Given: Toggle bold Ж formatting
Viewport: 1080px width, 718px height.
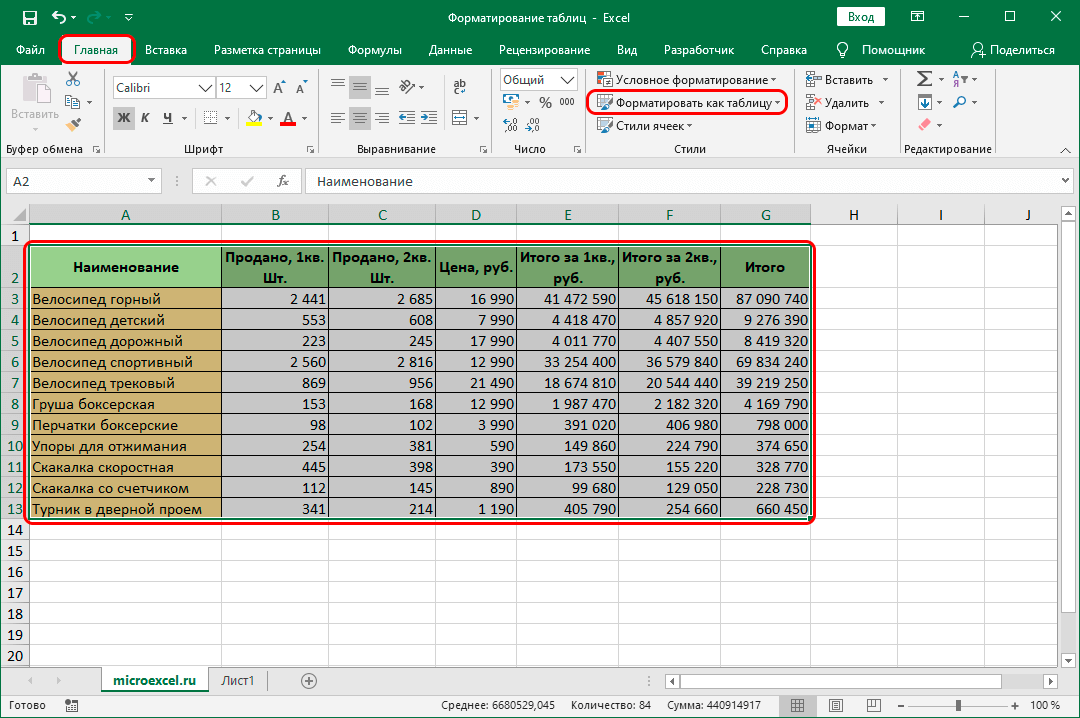Looking at the screenshot, I should (124, 118).
